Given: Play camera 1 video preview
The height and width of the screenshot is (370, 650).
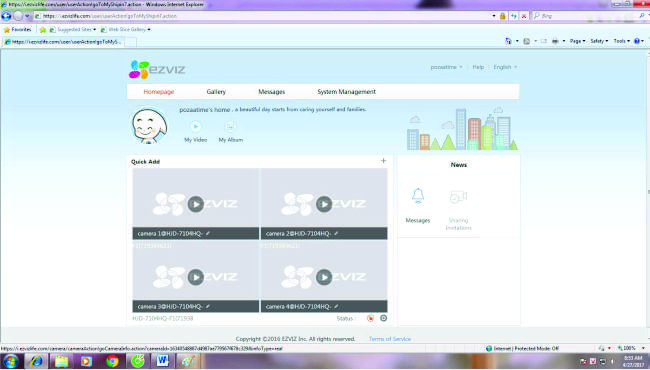Looking at the screenshot, I should [196, 204].
